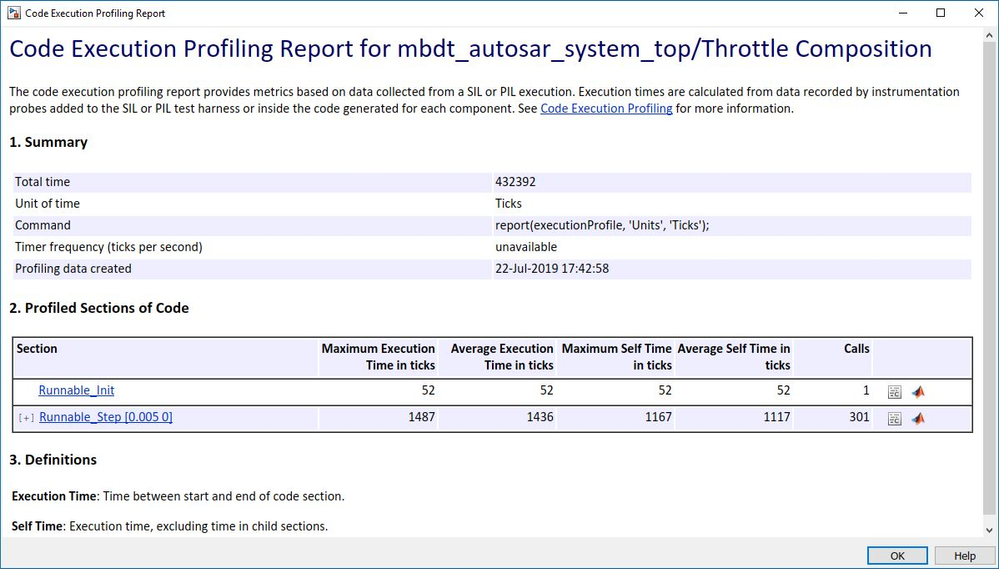Click the Help button

coord(965,556)
